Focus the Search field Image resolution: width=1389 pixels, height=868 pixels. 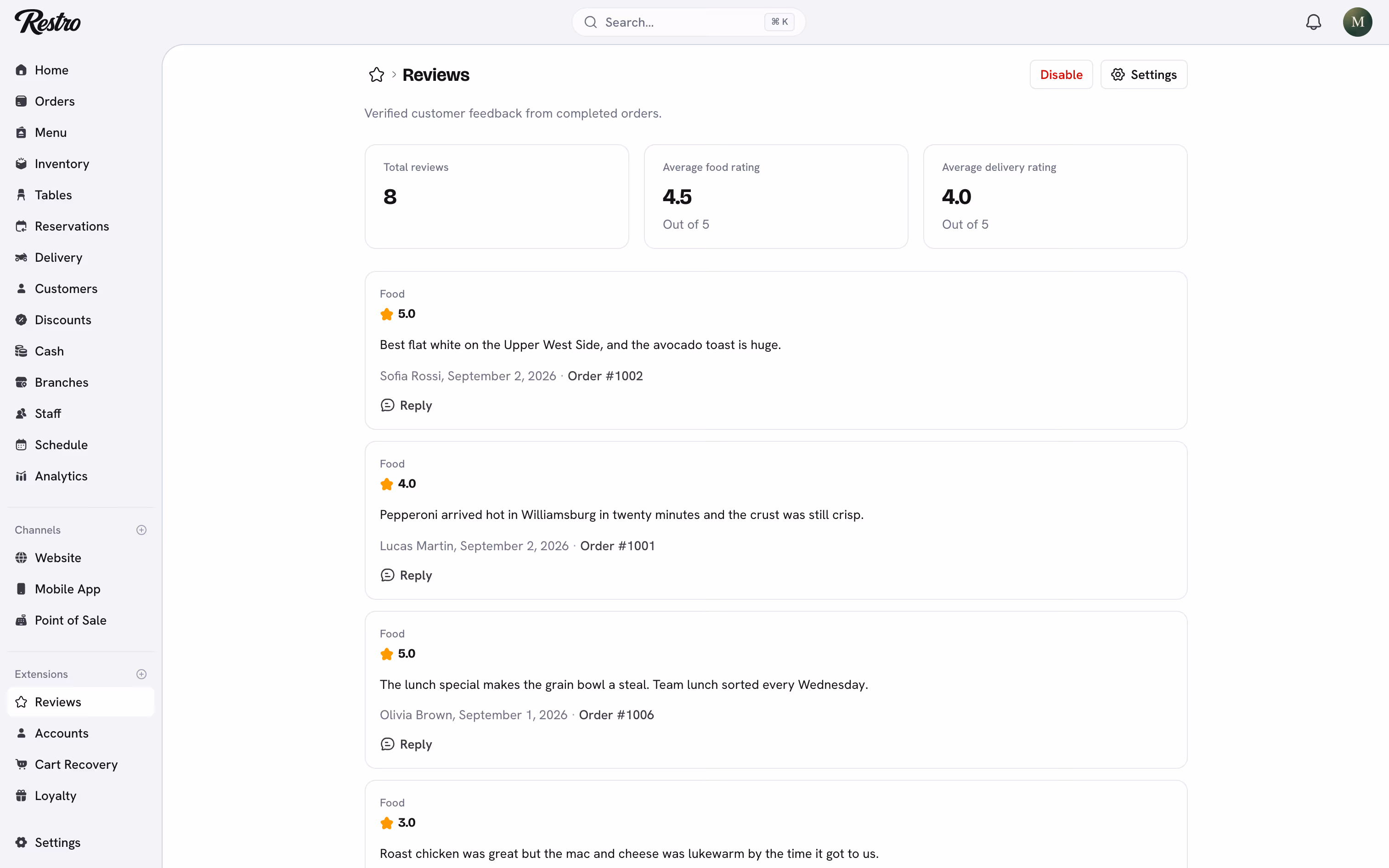coord(688,22)
